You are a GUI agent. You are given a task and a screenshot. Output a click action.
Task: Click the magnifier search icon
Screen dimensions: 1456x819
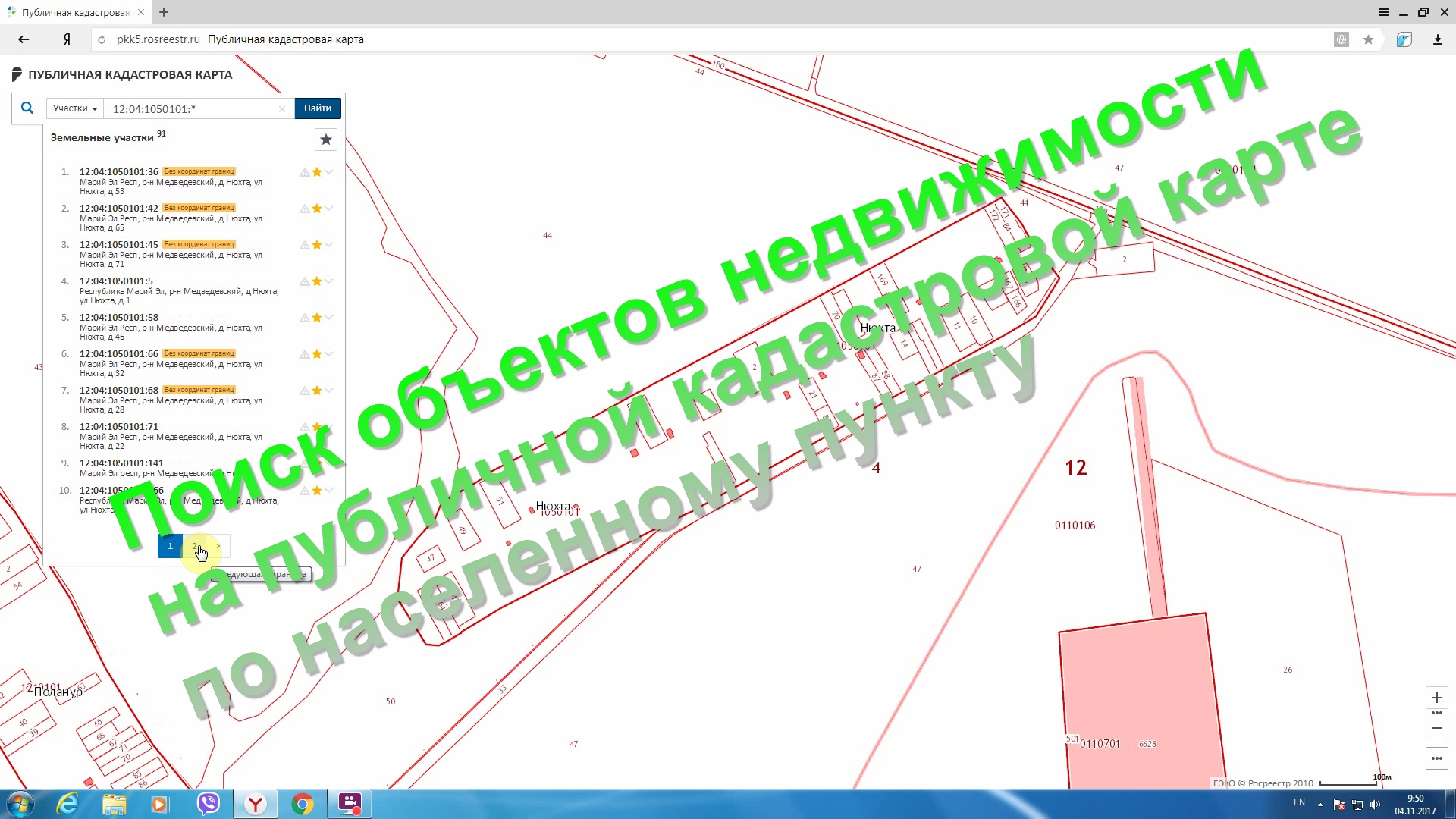[27, 108]
